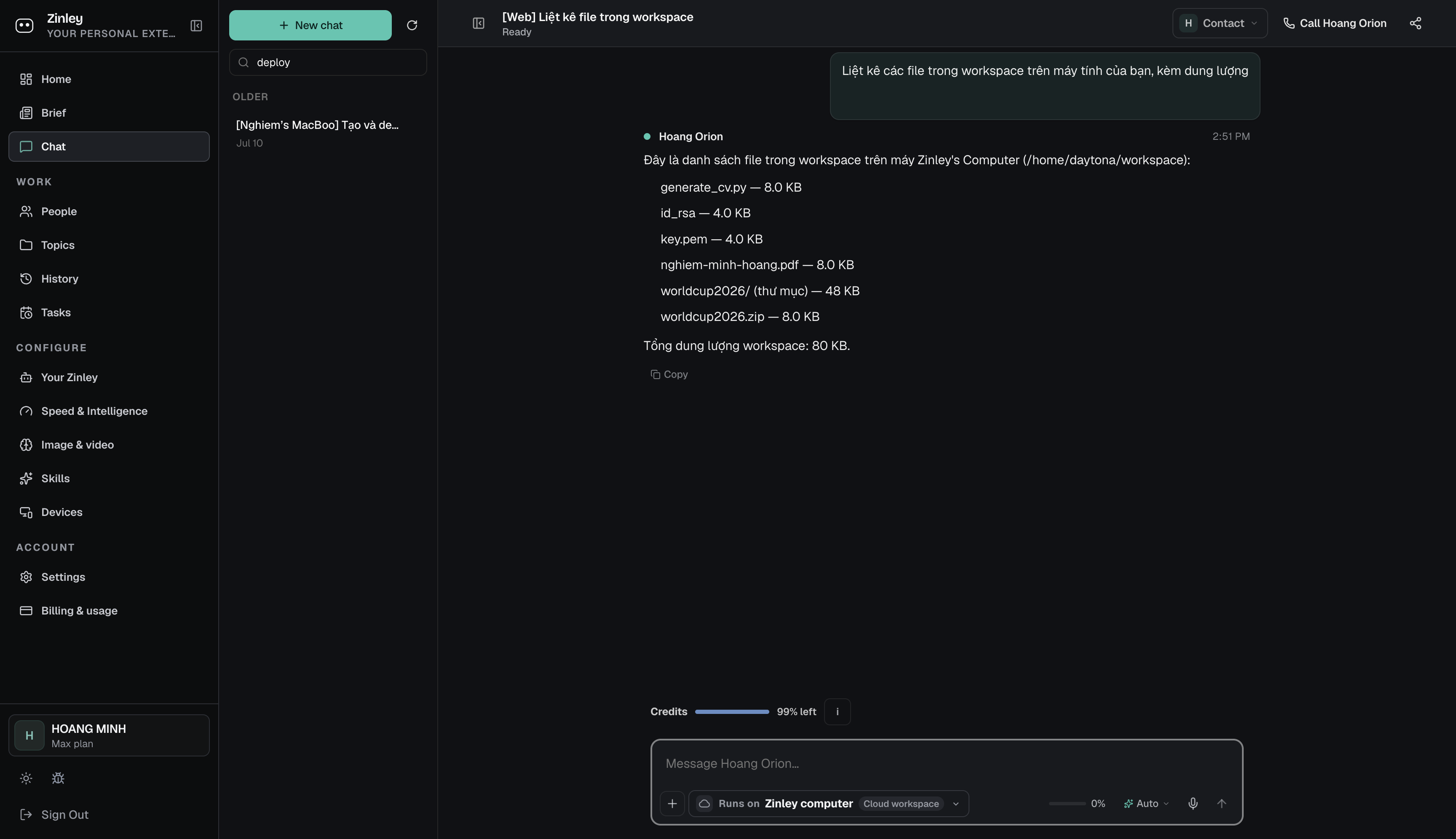Open the Nghiem's MacBoo chat from Jul 10
This screenshot has height=839, width=1456.
pos(328,134)
